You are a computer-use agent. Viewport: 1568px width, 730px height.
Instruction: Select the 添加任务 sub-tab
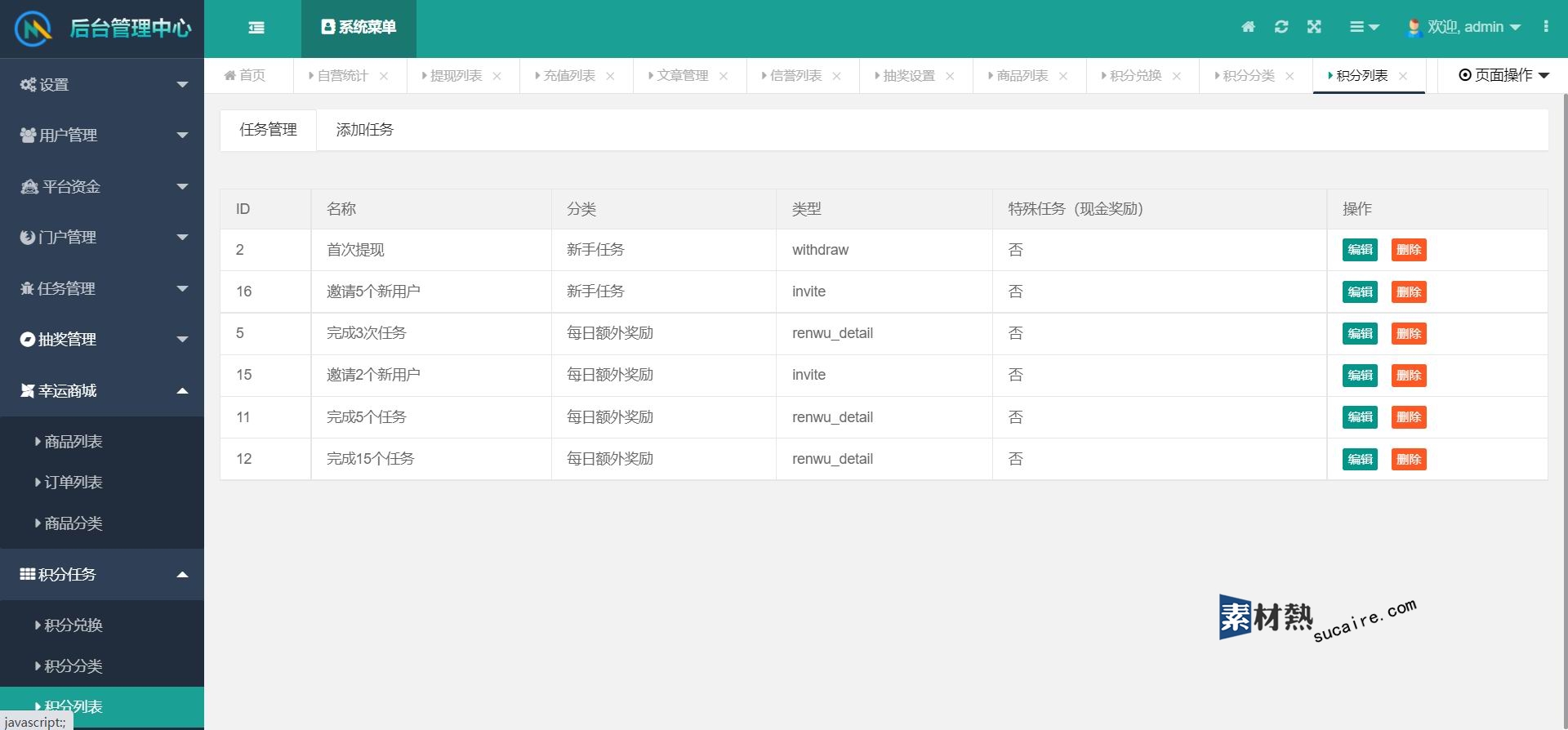(365, 130)
